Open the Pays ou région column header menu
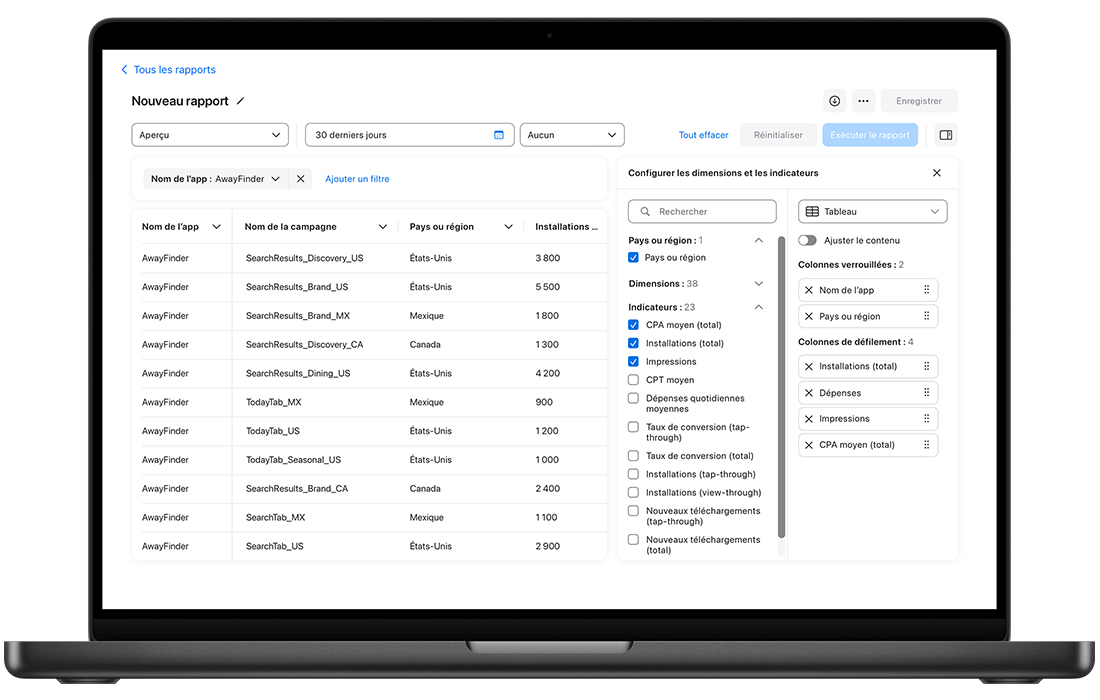The height and width of the screenshot is (700, 1100). pyautogui.click(x=508, y=227)
